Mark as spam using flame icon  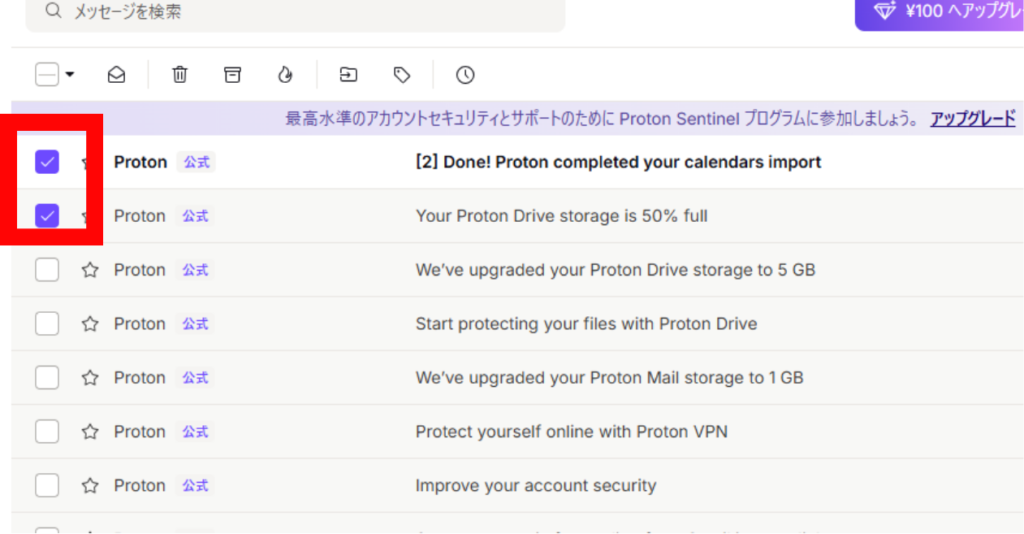coord(285,75)
